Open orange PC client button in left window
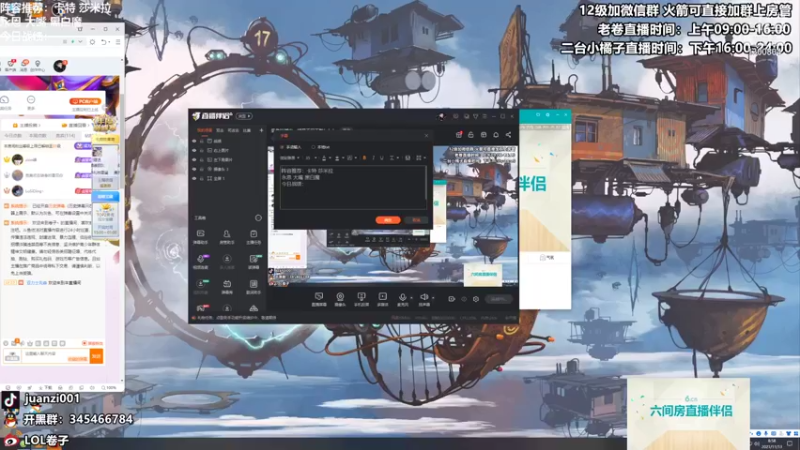800x450 pixels. point(85,102)
